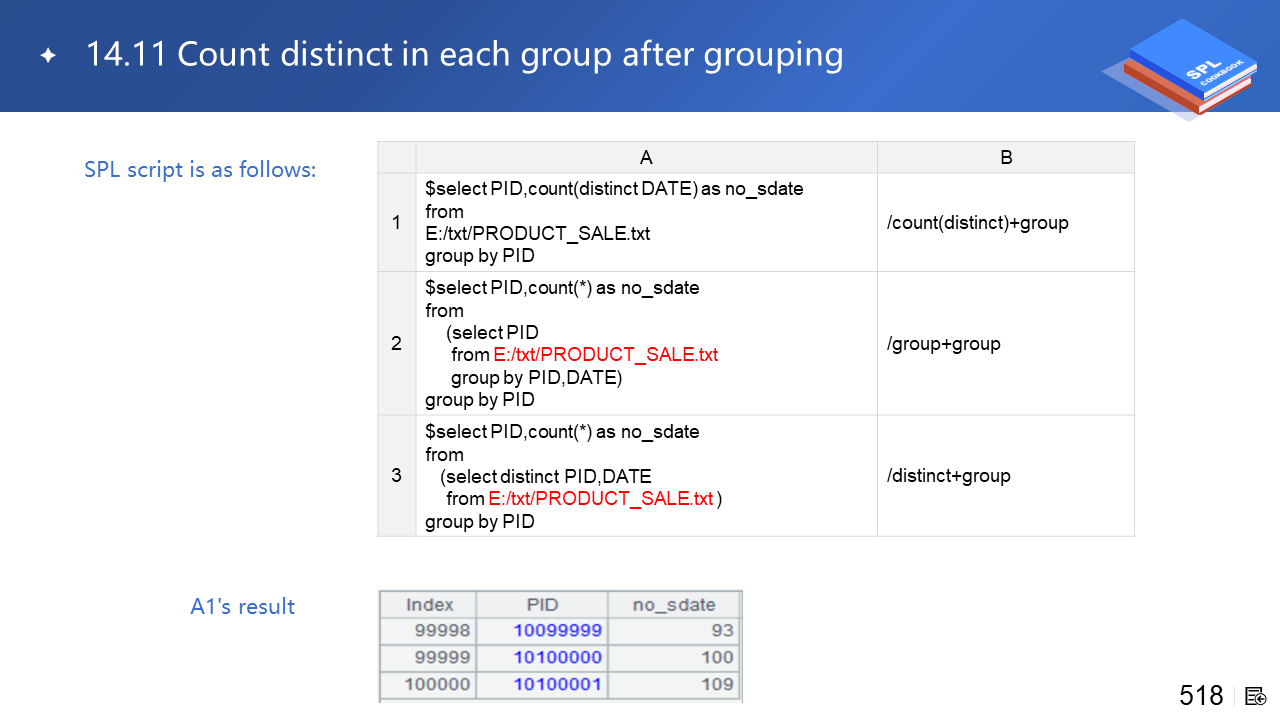
Task: Select PID value 10099999 in result table
Action: point(557,631)
